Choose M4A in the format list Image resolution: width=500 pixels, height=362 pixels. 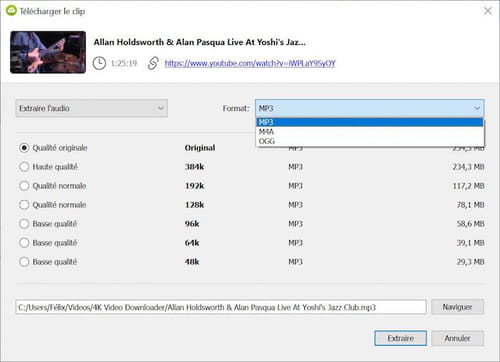click(x=369, y=132)
